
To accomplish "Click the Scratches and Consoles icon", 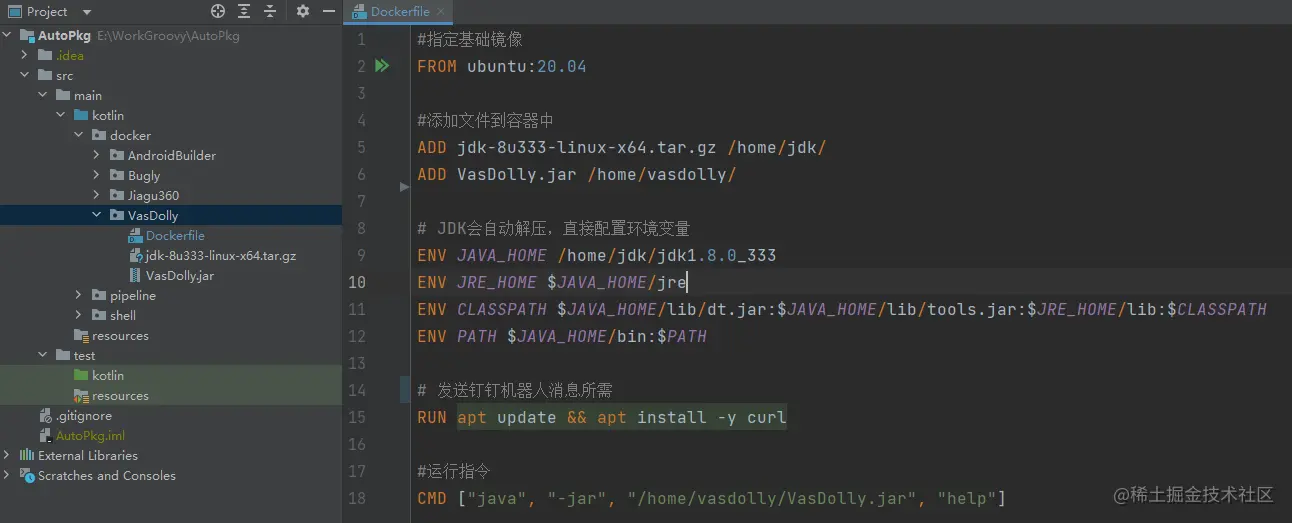I will point(27,476).
